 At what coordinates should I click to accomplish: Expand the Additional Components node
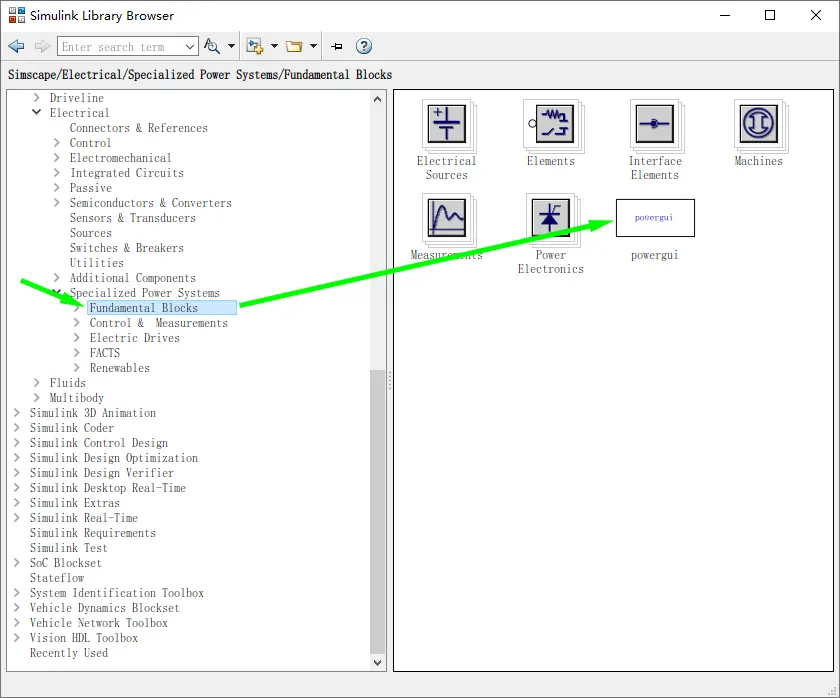pos(57,277)
